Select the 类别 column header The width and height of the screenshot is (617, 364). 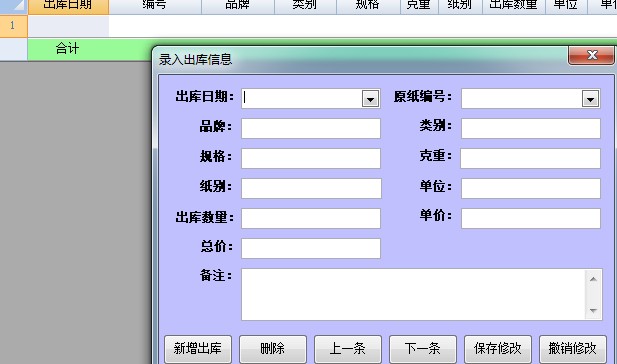pyautogui.click(x=305, y=7)
